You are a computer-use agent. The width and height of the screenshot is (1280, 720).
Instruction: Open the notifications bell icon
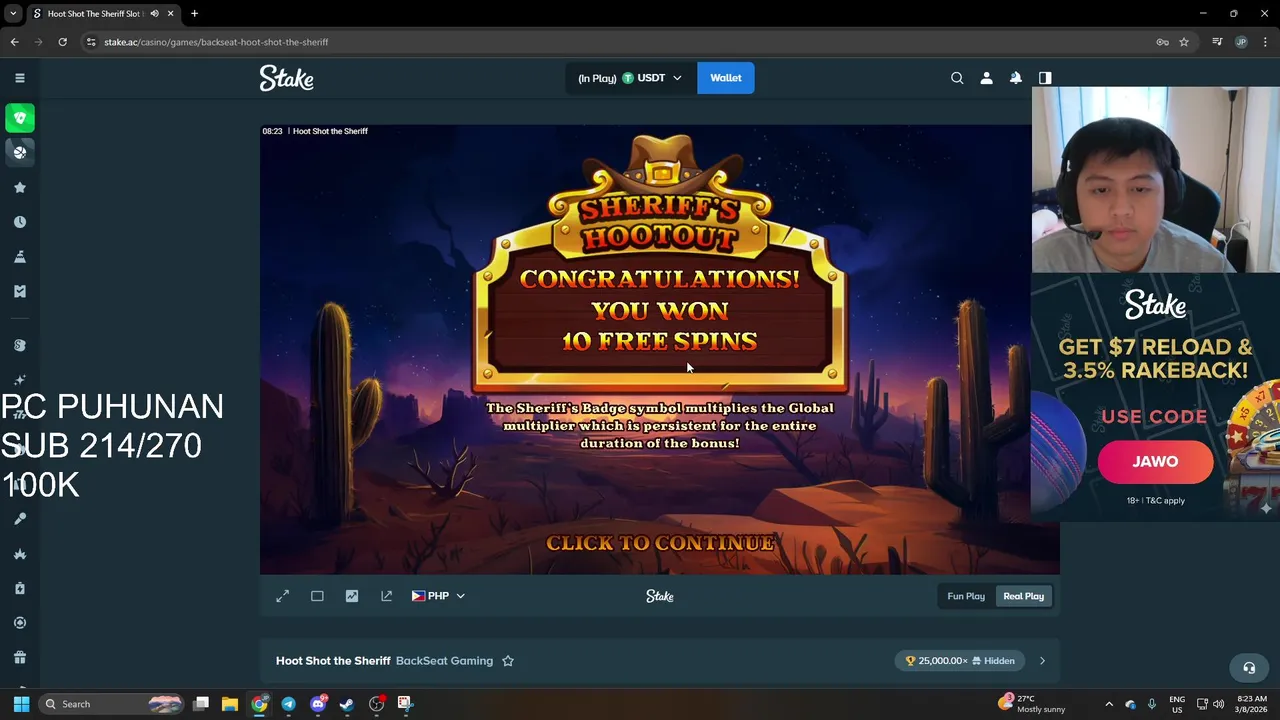pos(1015,78)
